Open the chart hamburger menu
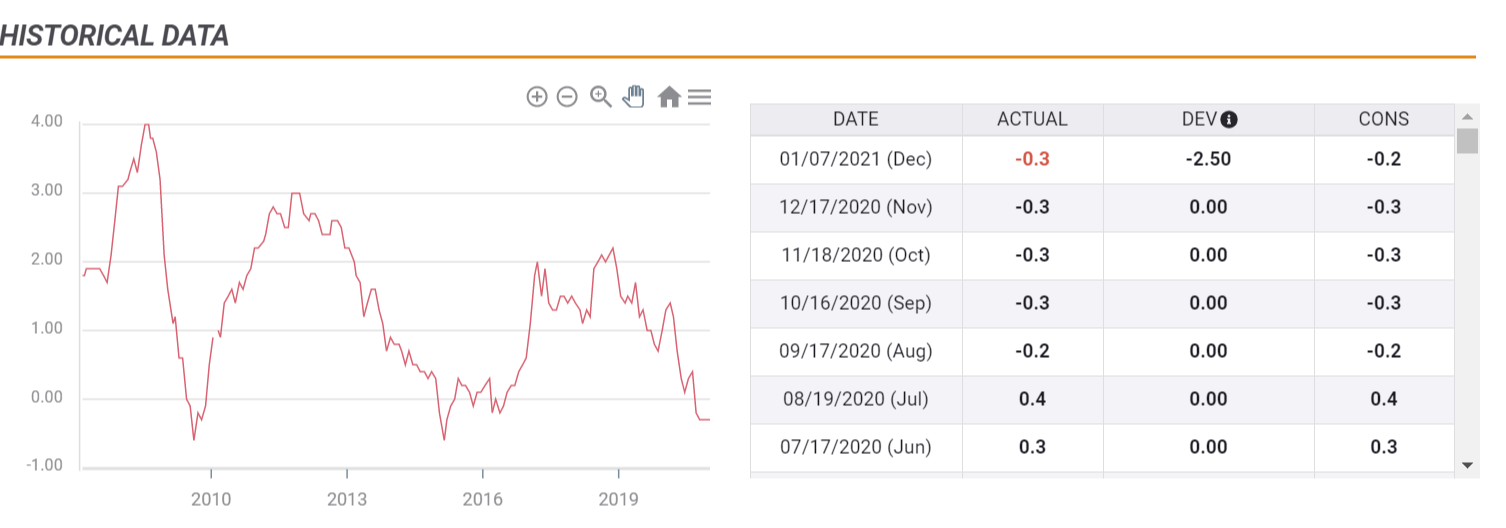 [700, 97]
